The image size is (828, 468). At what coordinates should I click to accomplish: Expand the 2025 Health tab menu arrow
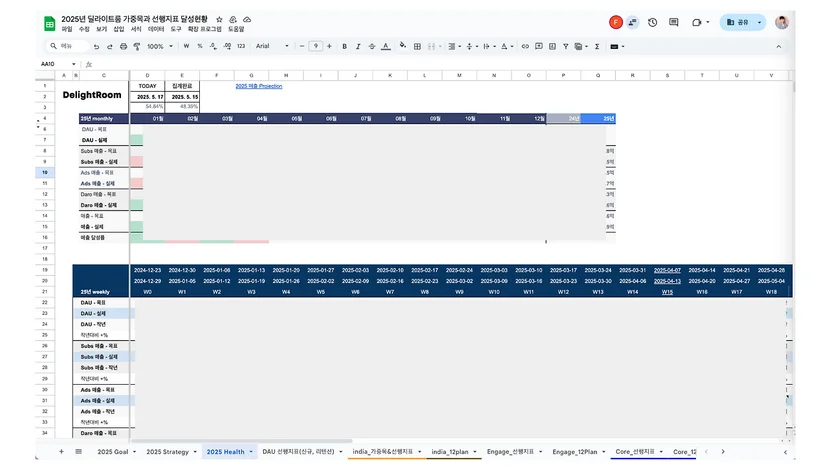pyautogui.click(x=251, y=452)
